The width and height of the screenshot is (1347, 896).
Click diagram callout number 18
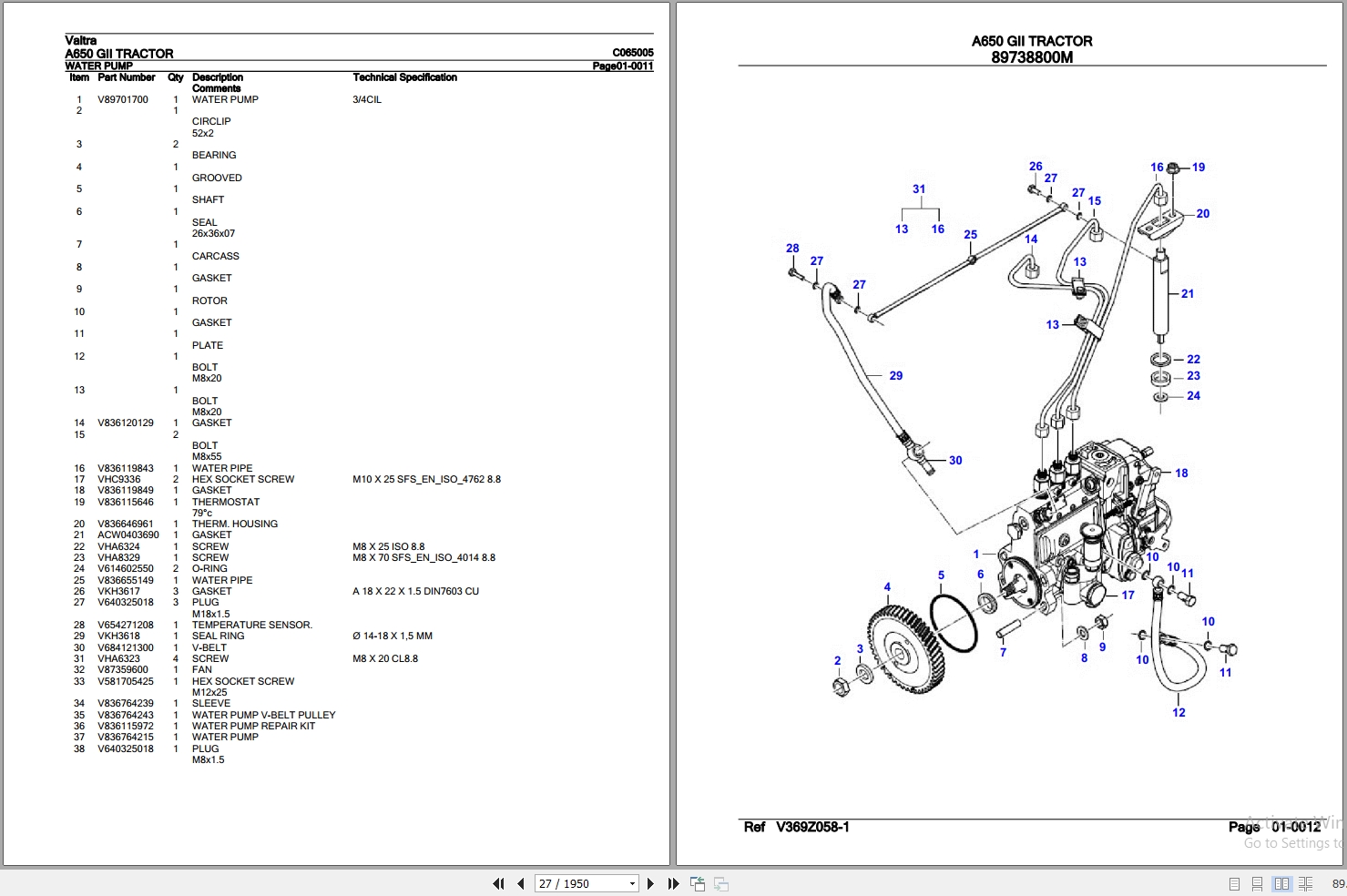(x=1181, y=473)
